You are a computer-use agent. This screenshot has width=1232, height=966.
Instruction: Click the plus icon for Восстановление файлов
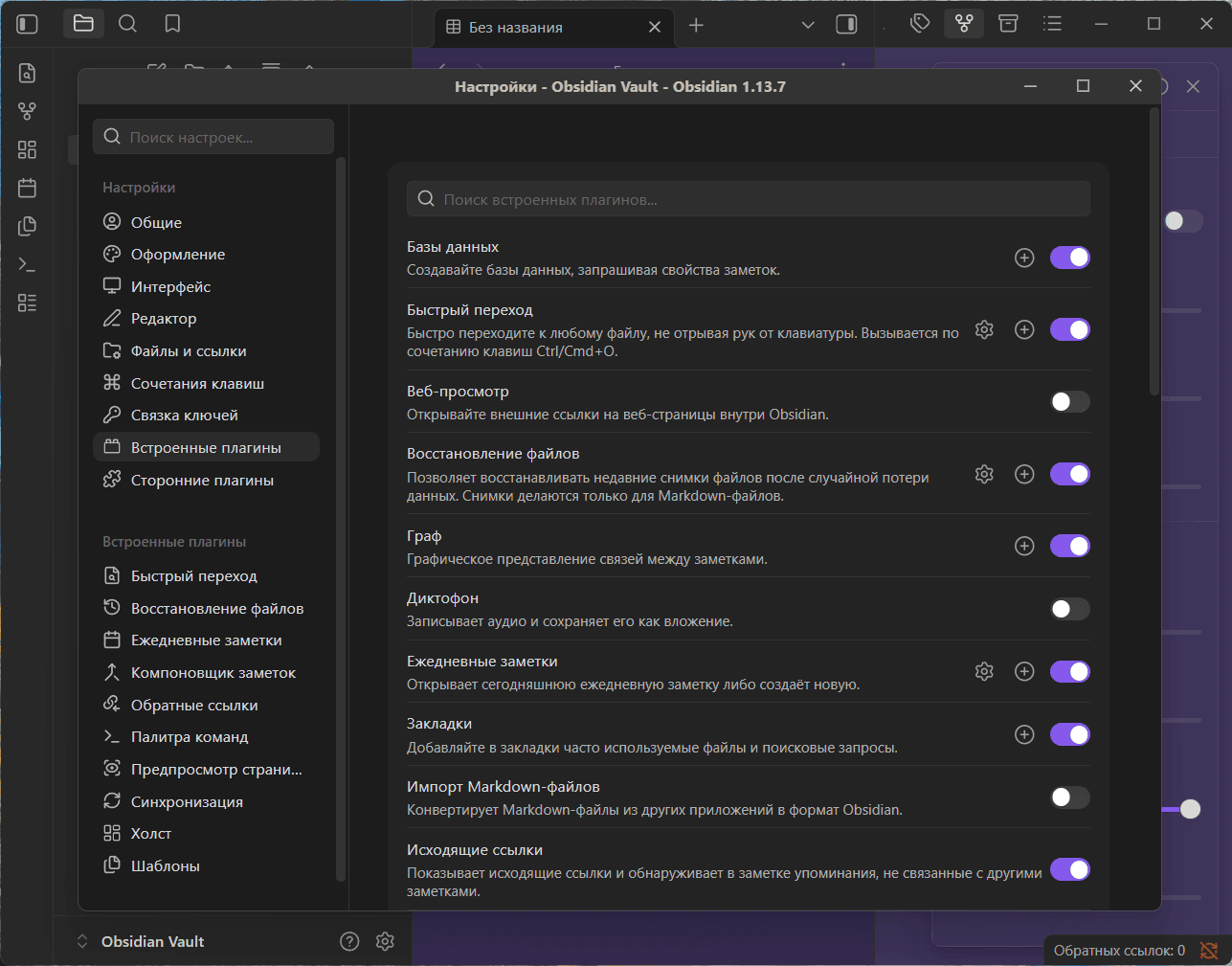pos(1024,474)
